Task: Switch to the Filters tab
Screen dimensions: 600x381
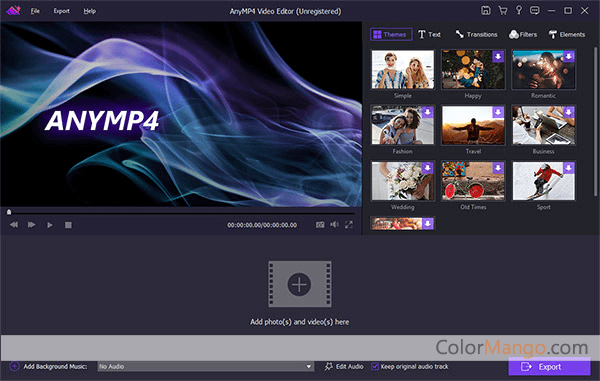Action: pyautogui.click(x=523, y=34)
